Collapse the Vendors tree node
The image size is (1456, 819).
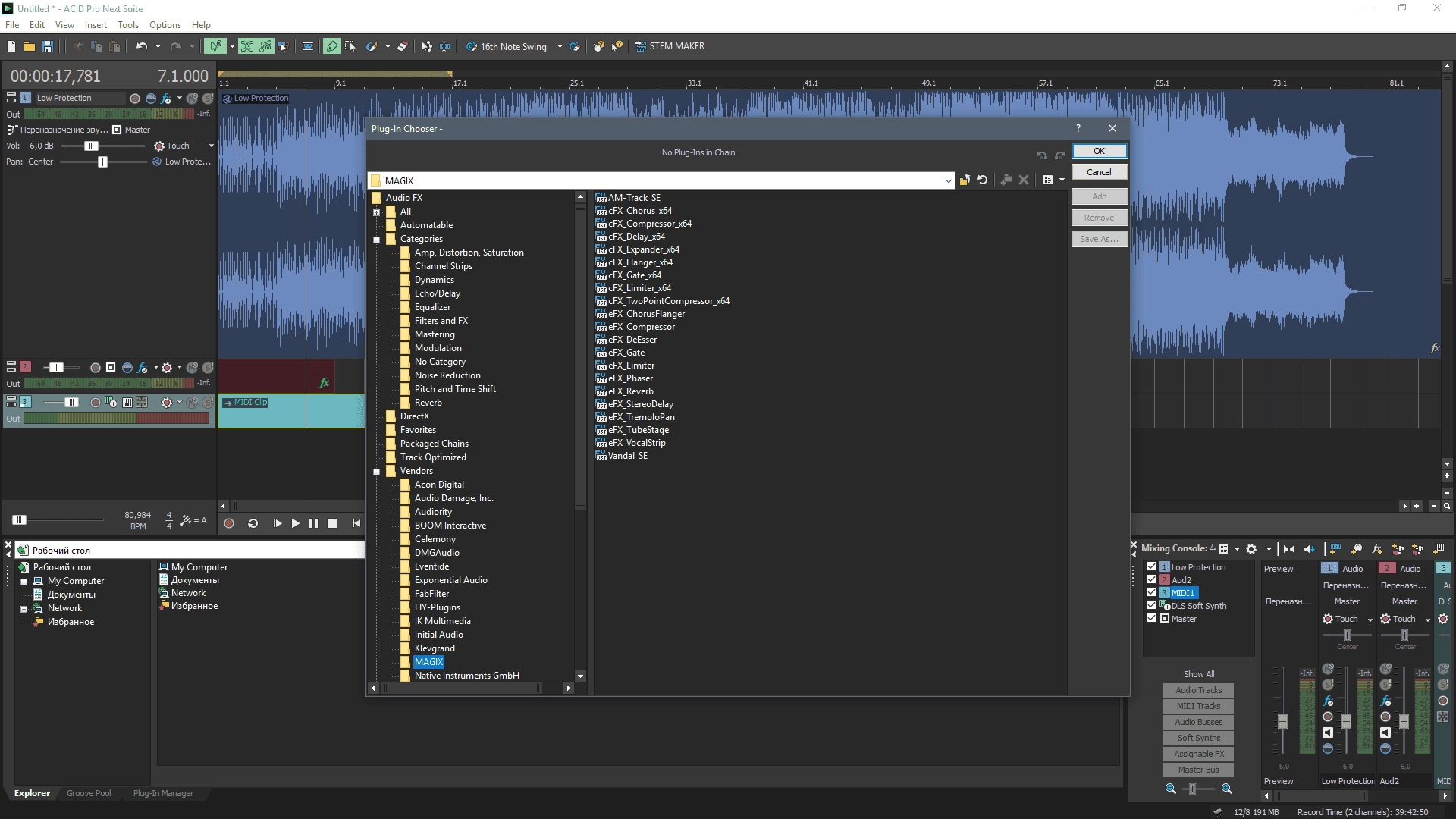376,472
